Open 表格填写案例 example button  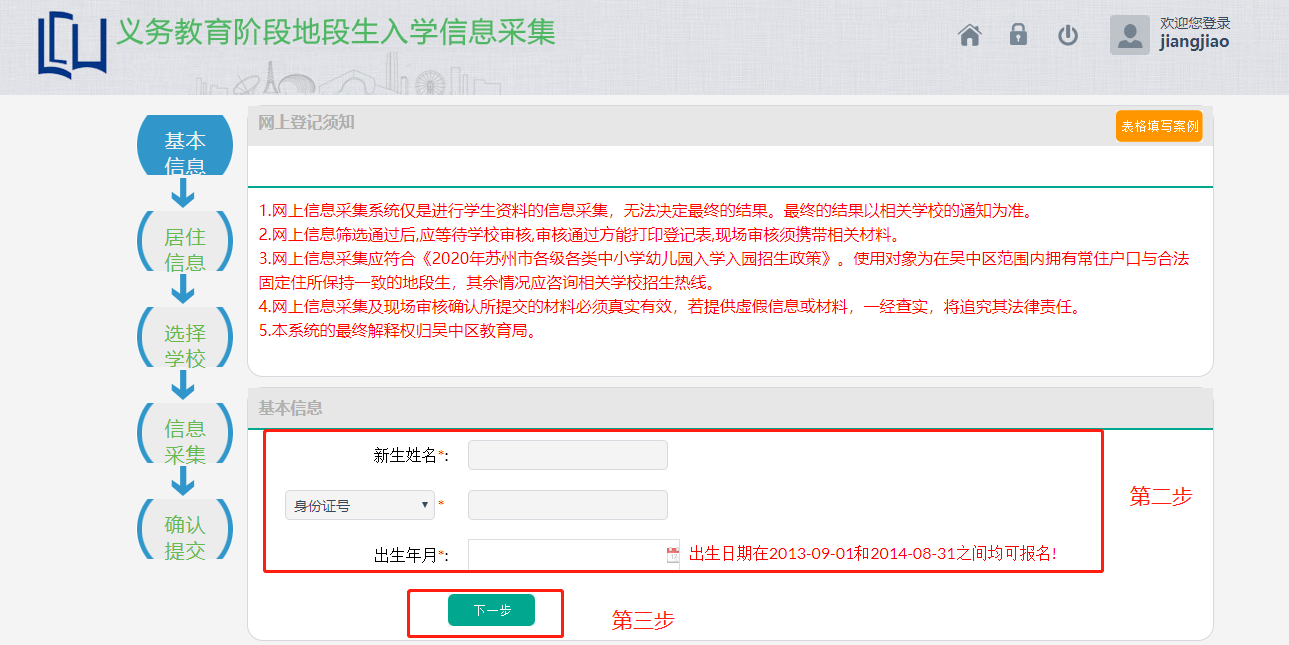tap(1159, 126)
